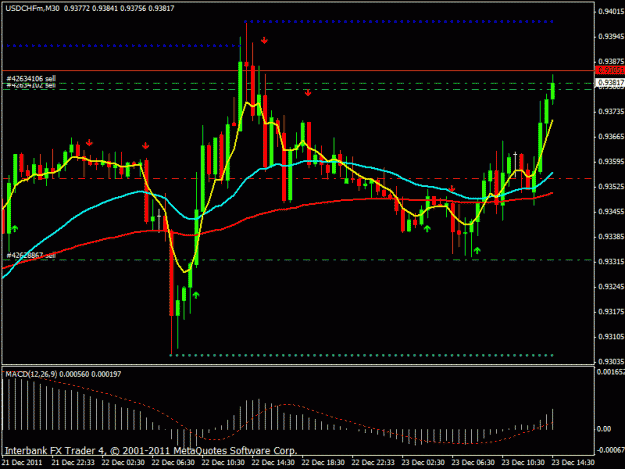The image size is (625, 469).
Task: Click the 0.93035 price axis label
Action: pyautogui.click(x=611, y=361)
